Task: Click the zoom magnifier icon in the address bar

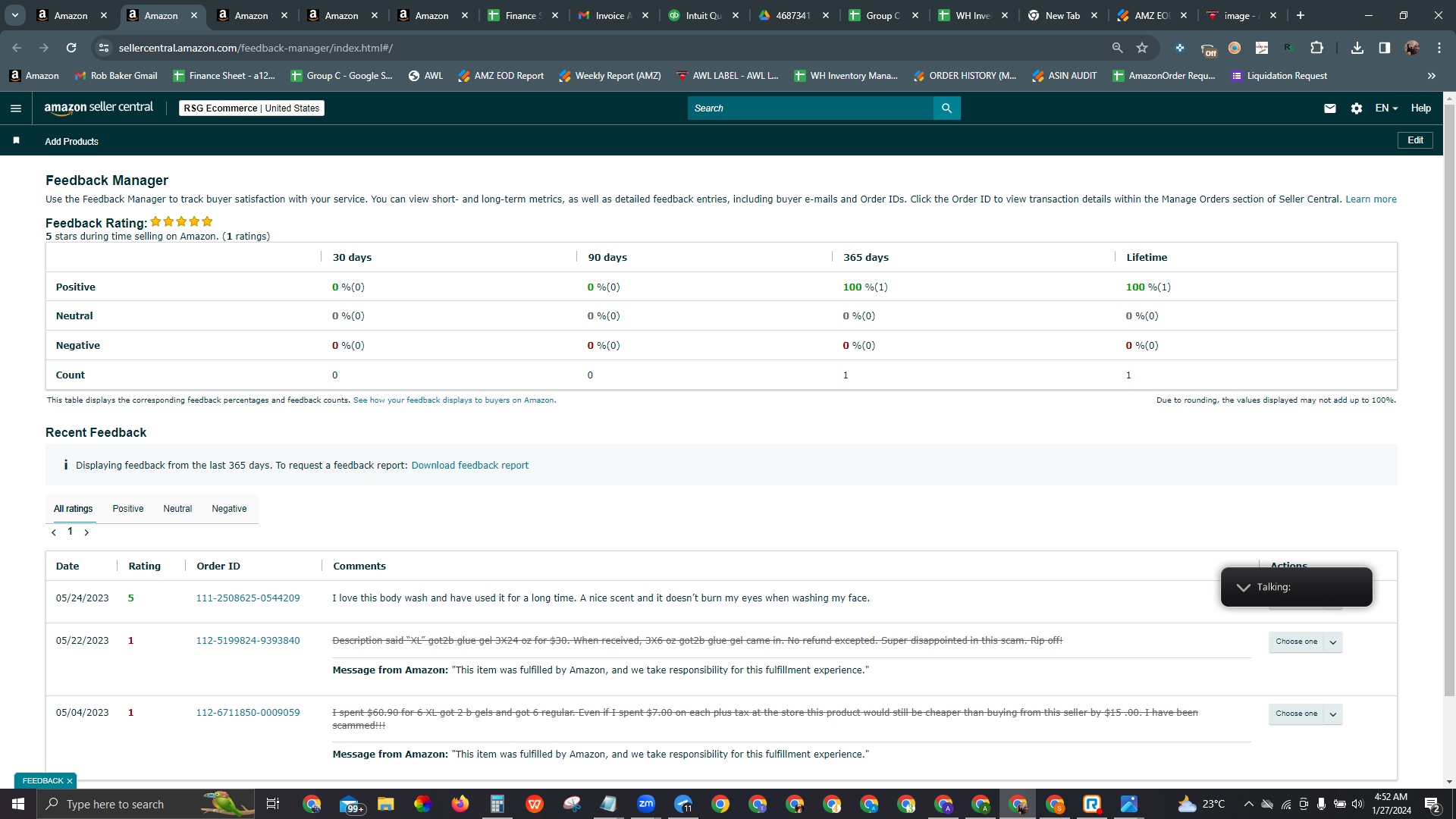Action: 1117,48
